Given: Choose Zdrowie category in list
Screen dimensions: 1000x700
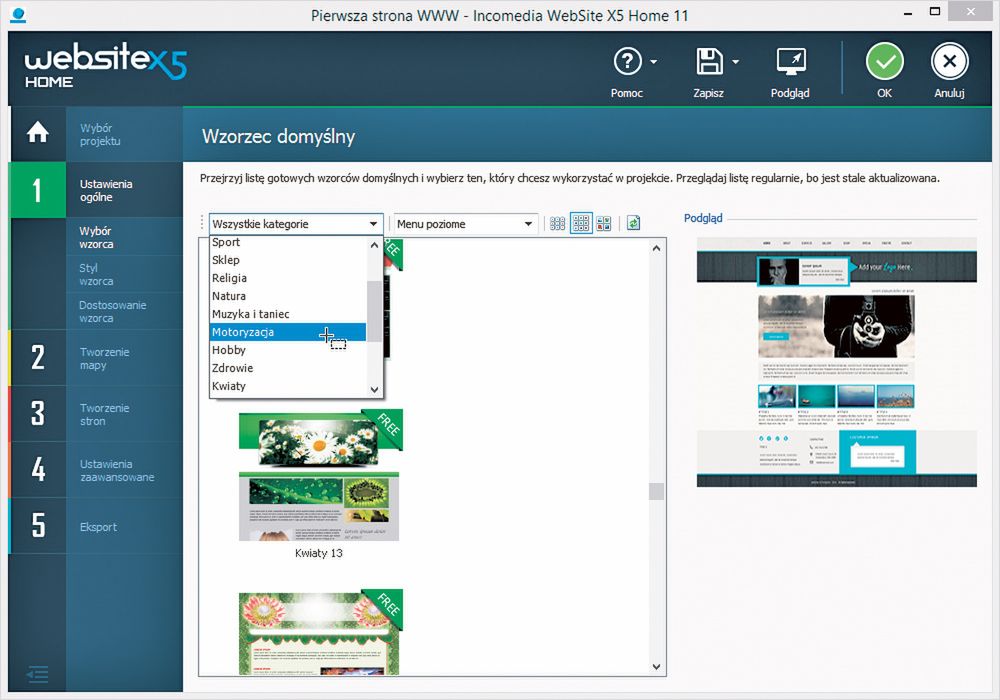Looking at the screenshot, I should point(288,368).
